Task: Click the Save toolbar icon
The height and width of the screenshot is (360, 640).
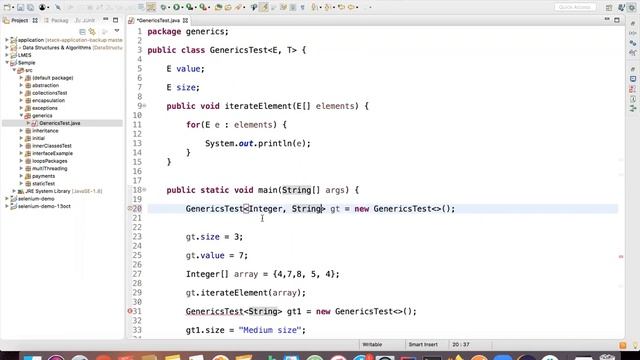Action: [20, 7]
